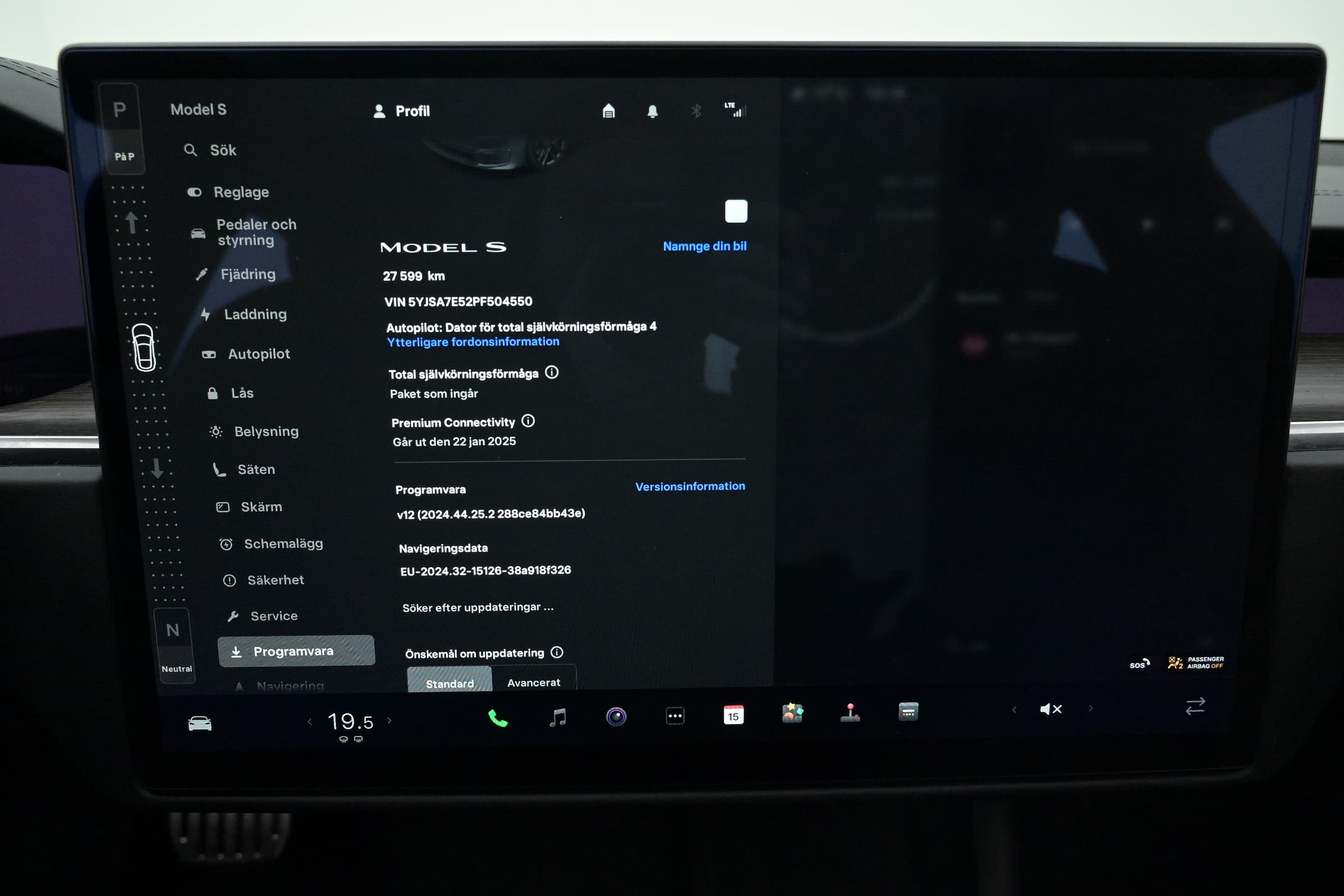The width and height of the screenshot is (1344, 896).
Task: Tap the up arrow drive direction on gear strip
Action: click(x=131, y=223)
